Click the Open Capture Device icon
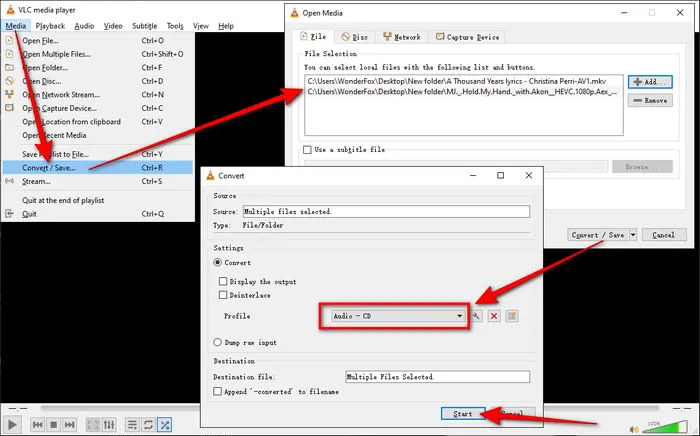700x436 pixels. [9, 108]
